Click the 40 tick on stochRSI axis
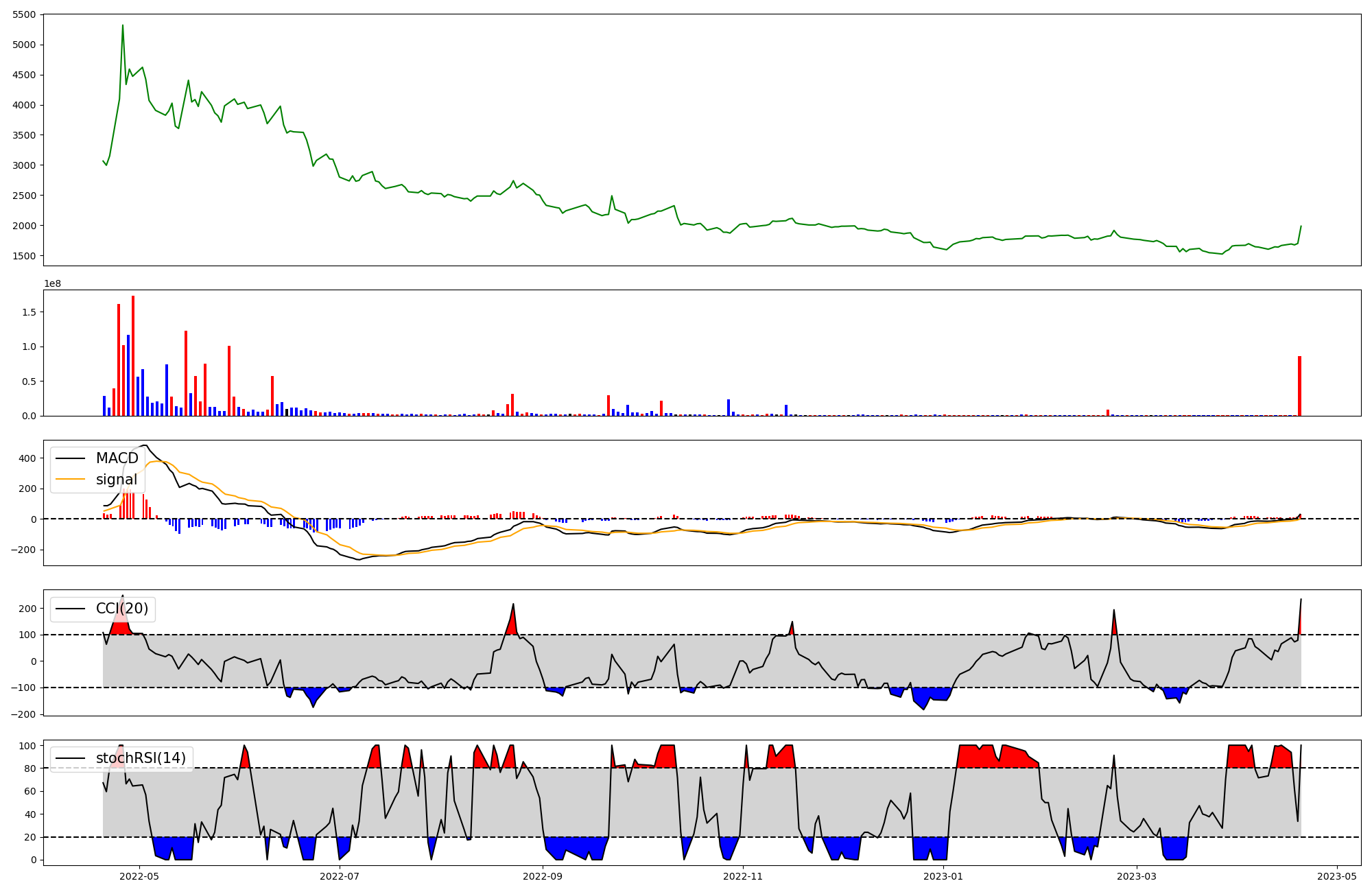This screenshot has height=892, width=1372. click(32, 814)
